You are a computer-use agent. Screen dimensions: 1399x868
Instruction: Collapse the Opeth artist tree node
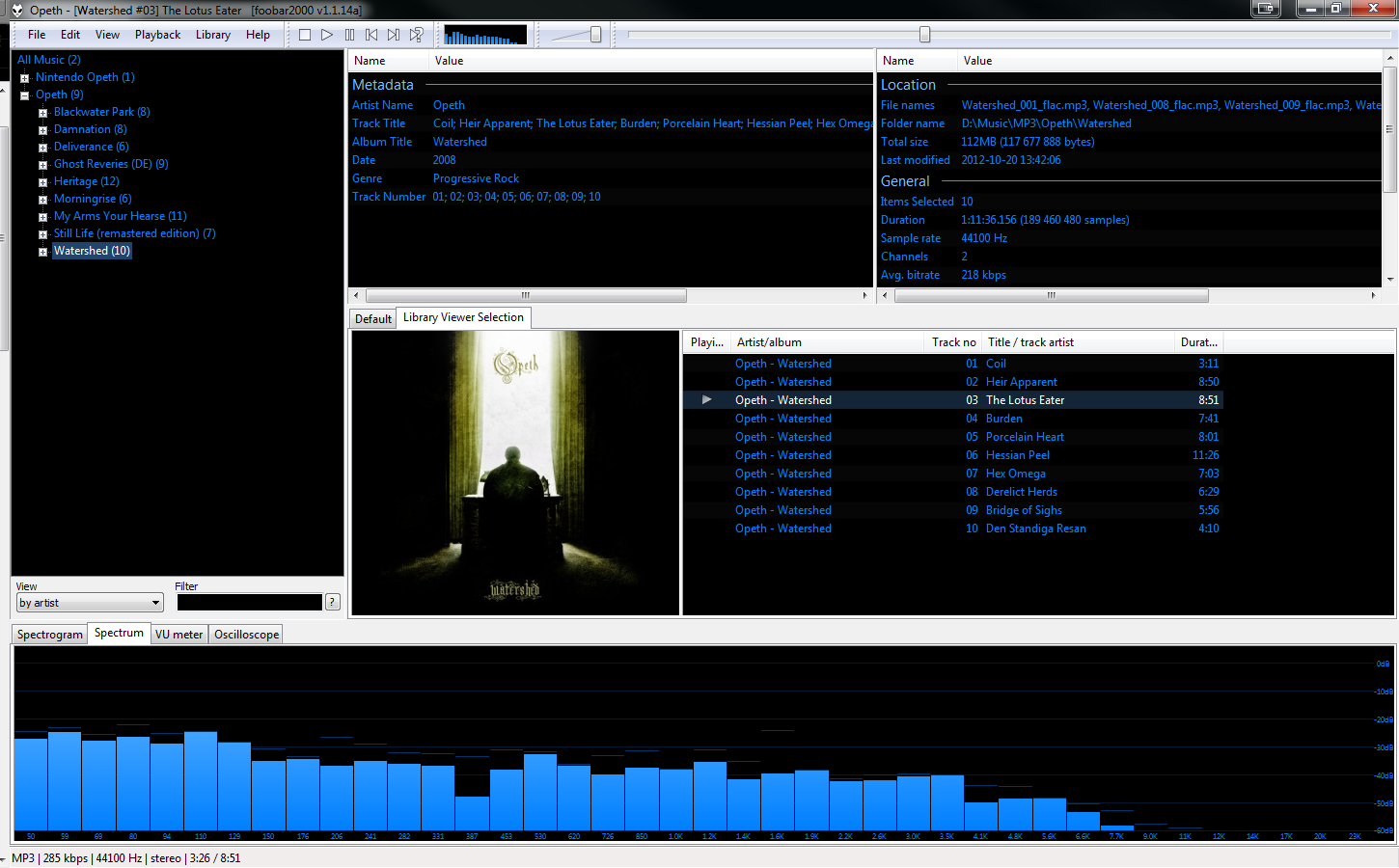(x=25, y=95)
